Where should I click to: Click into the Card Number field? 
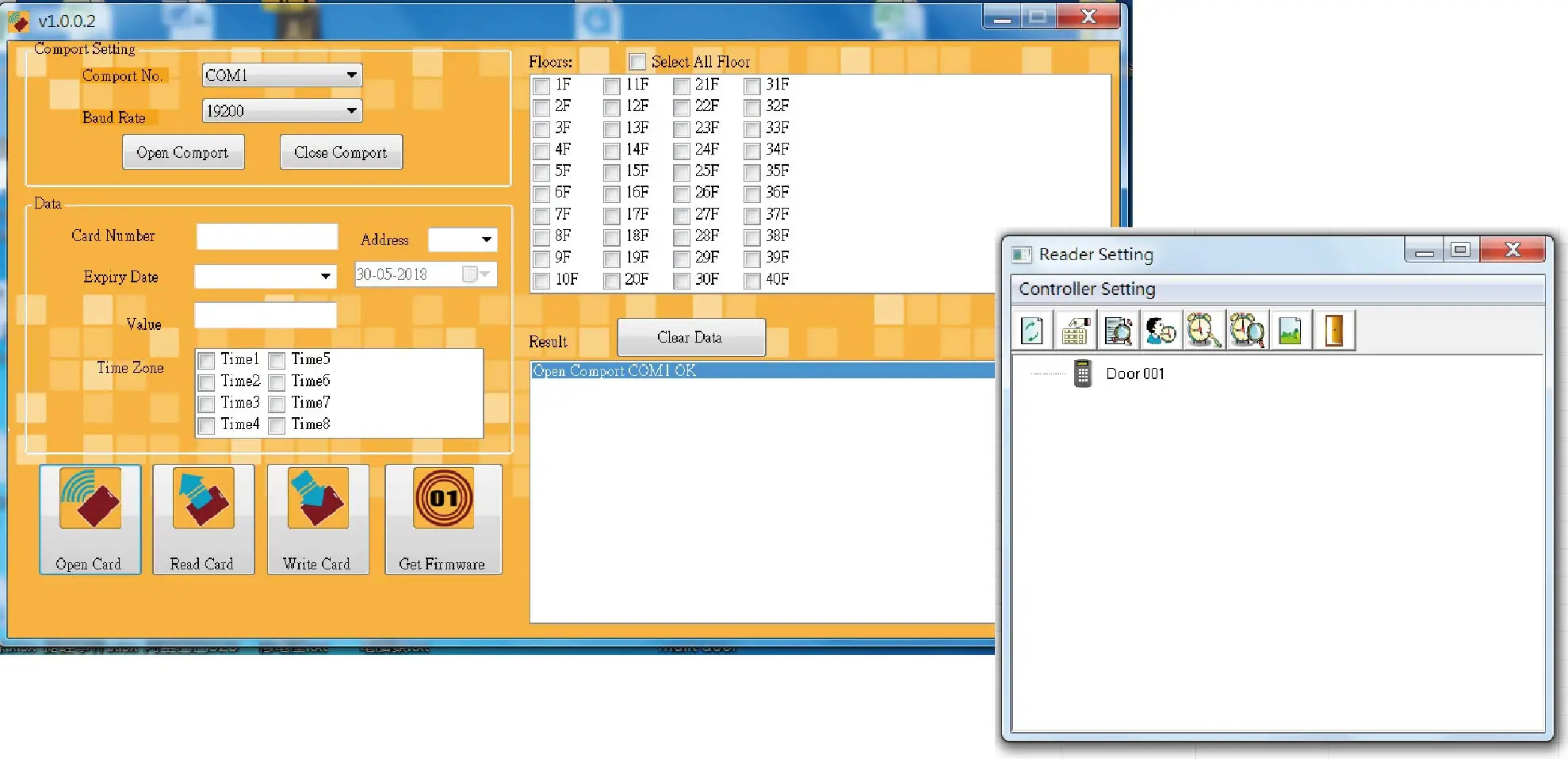coord(267,236)
